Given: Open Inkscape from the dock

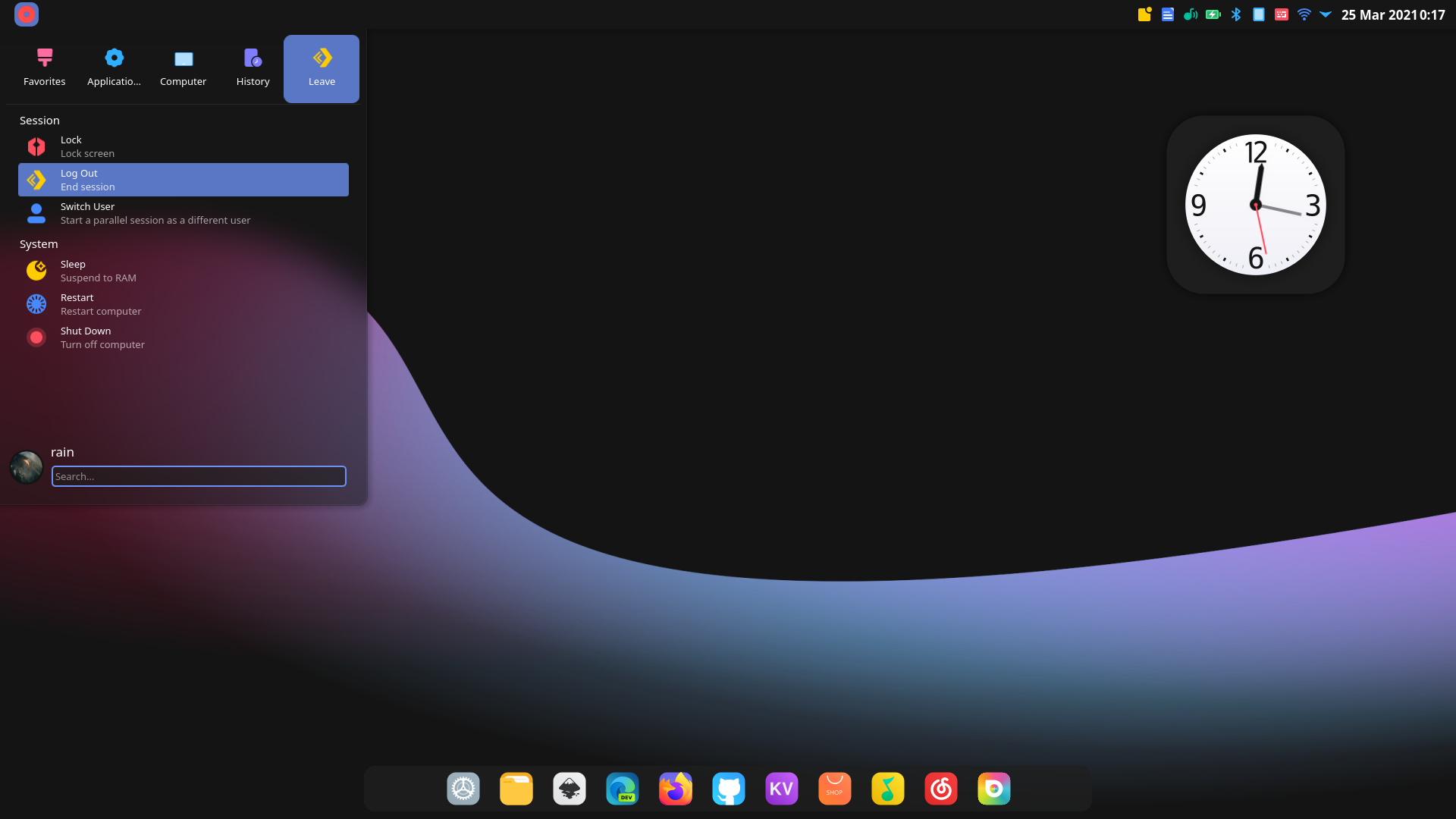Looking at the screenshot, I should (570, 789).
